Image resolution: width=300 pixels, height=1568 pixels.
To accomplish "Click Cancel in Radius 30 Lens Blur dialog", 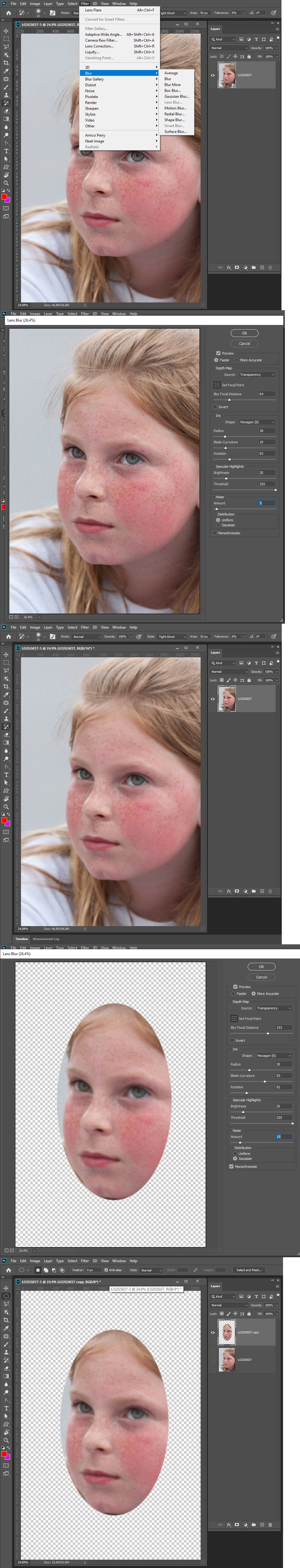I will pyautogui.click(x=262, y=977).
